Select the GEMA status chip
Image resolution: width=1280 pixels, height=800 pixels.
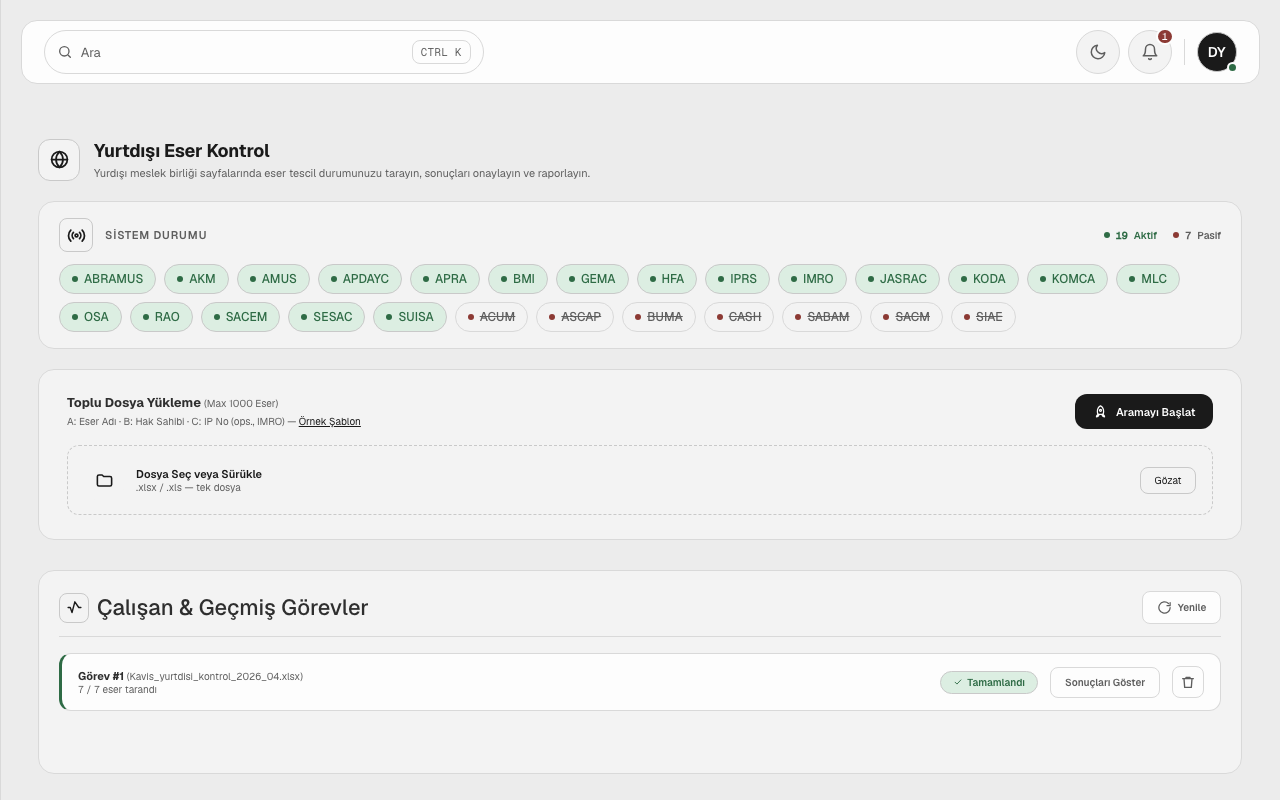pos(592,279)
